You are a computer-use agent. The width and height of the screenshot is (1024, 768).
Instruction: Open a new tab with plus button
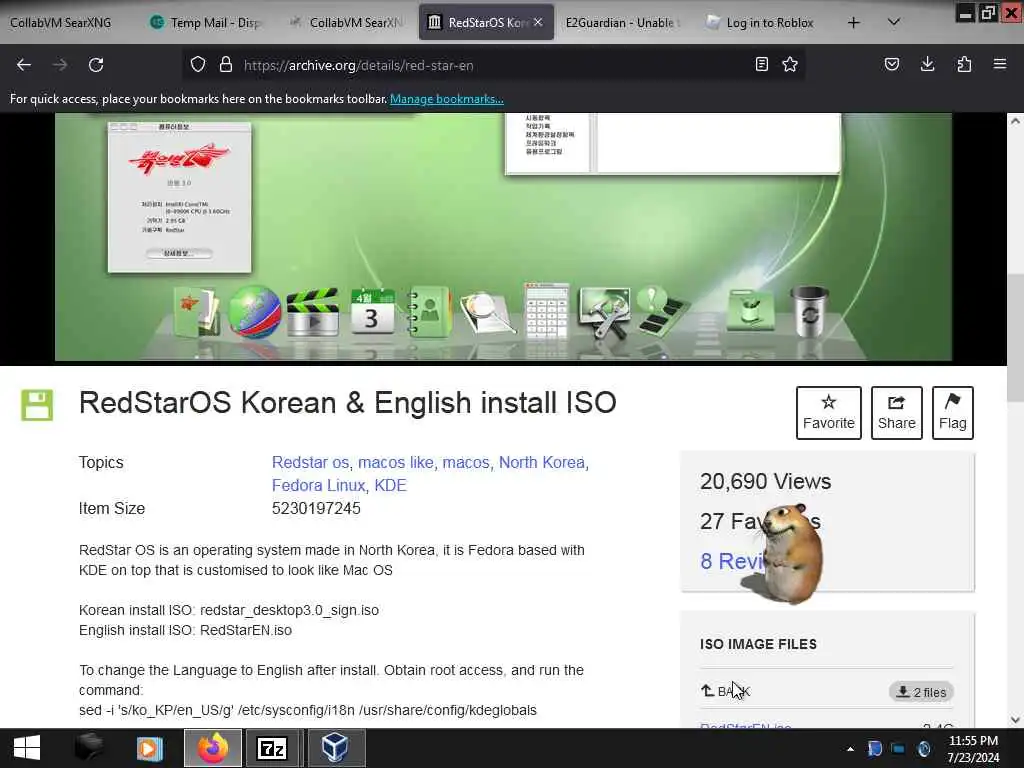(854, 23)
